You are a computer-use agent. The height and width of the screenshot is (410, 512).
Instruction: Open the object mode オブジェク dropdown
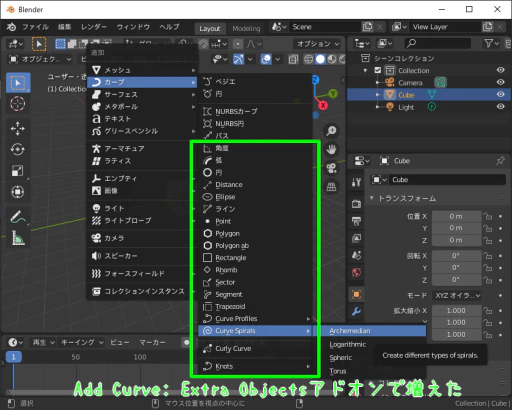click(x=40, y=59)
